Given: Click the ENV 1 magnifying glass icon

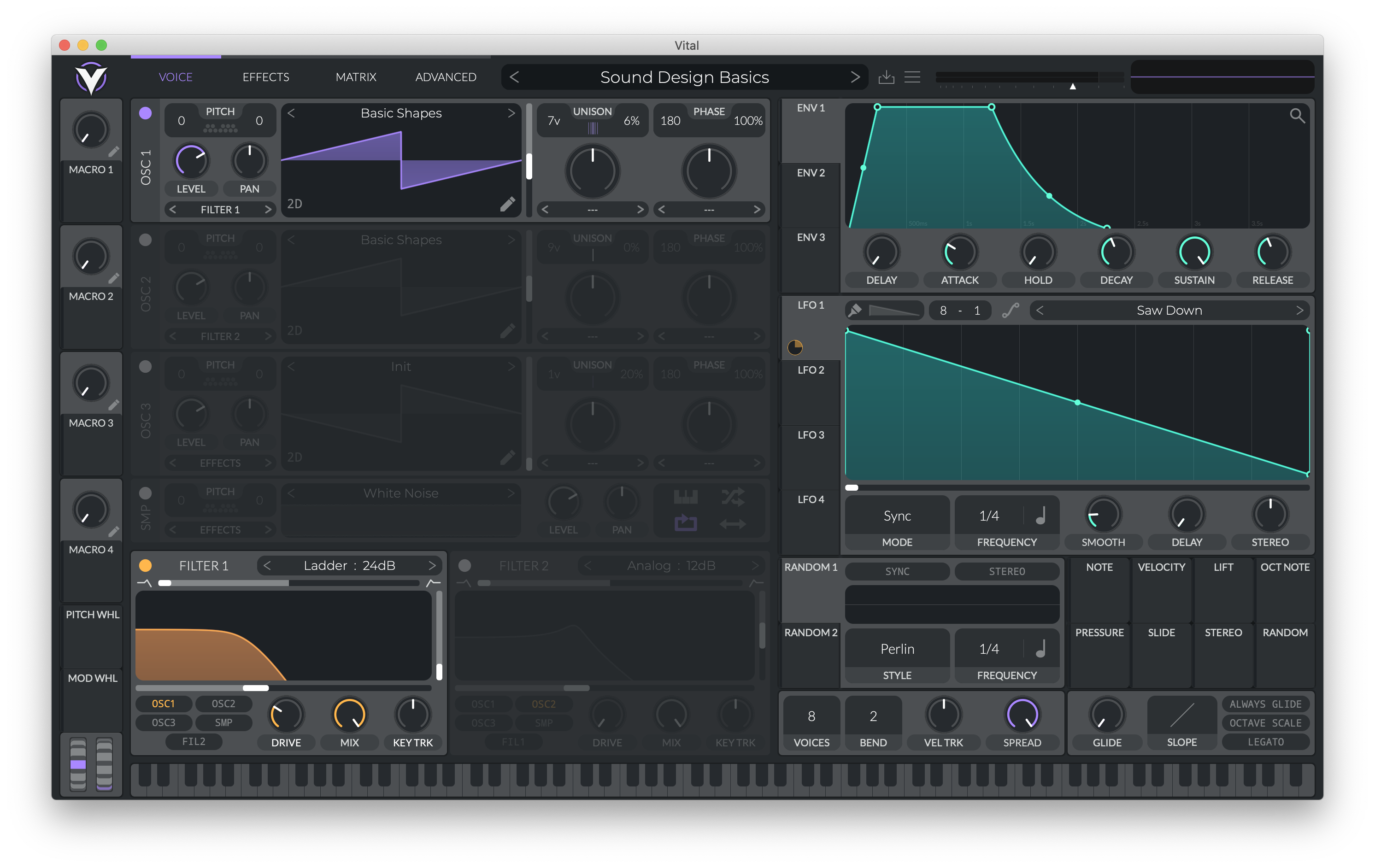Looking at the screenshot, I should point(1297,116).
